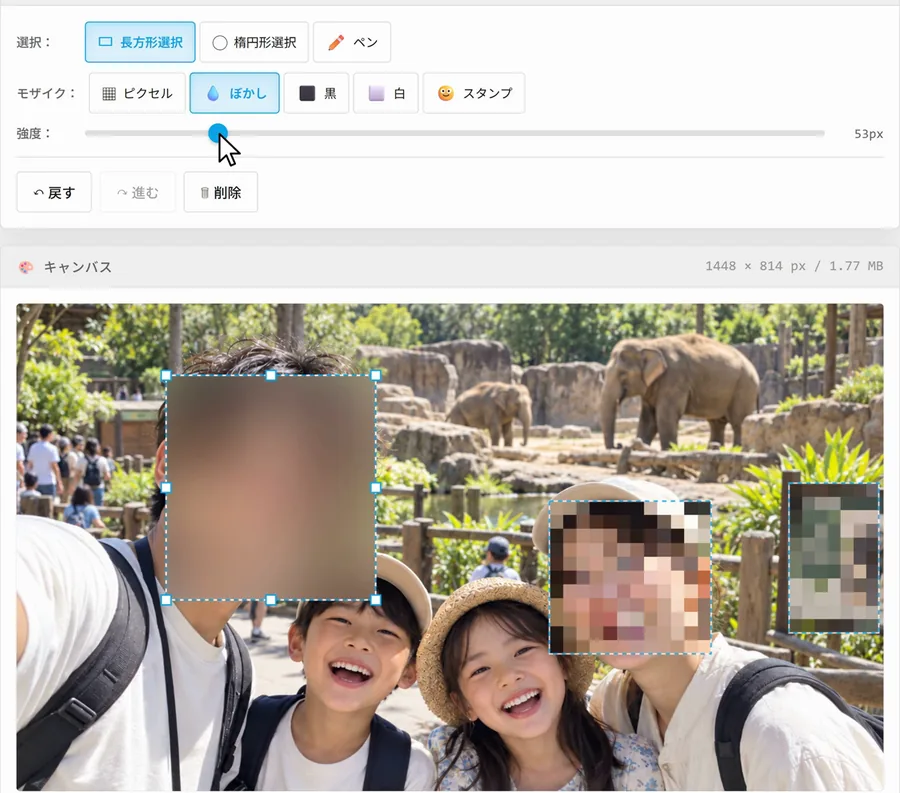Redo with the 進む button
The image size is (900, 793).
click(138, 192)
